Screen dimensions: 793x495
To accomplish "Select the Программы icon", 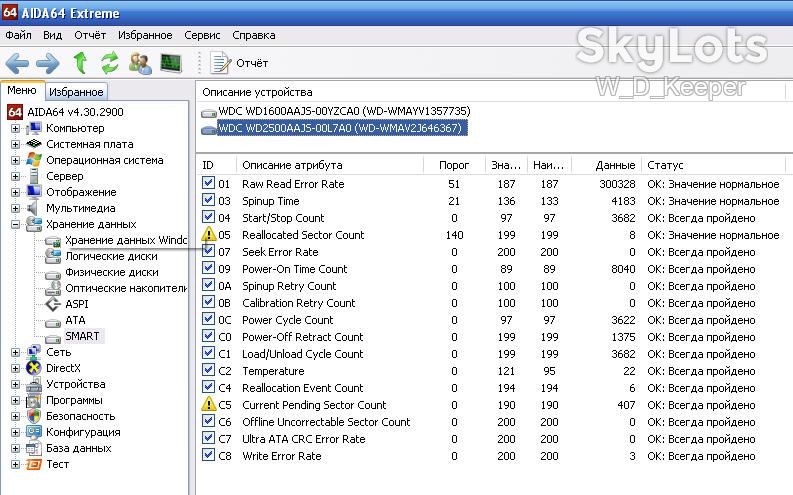I will pyautogui.click(x=34, y=400).
